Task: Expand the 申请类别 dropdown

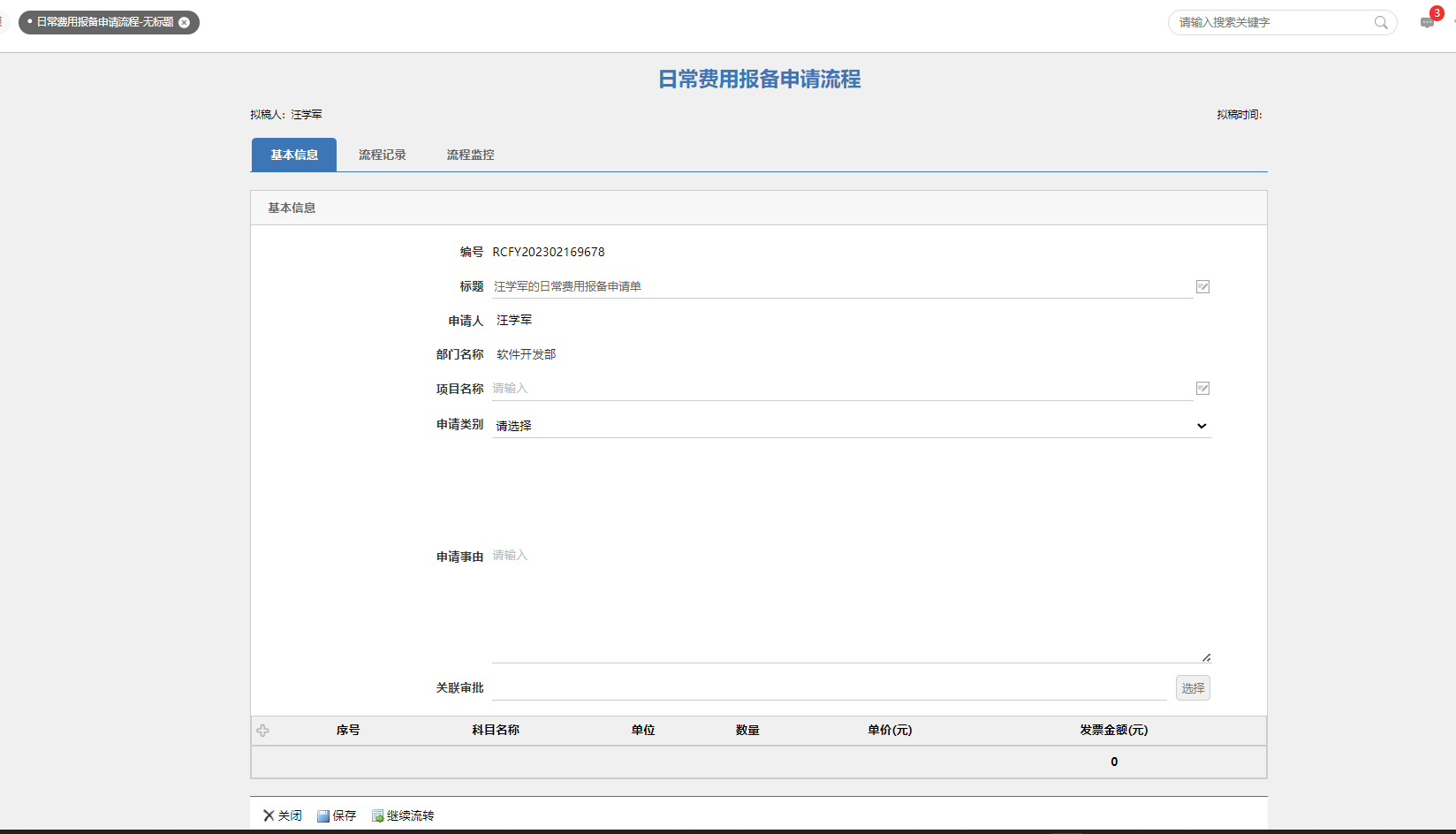Action: [851, 426]
